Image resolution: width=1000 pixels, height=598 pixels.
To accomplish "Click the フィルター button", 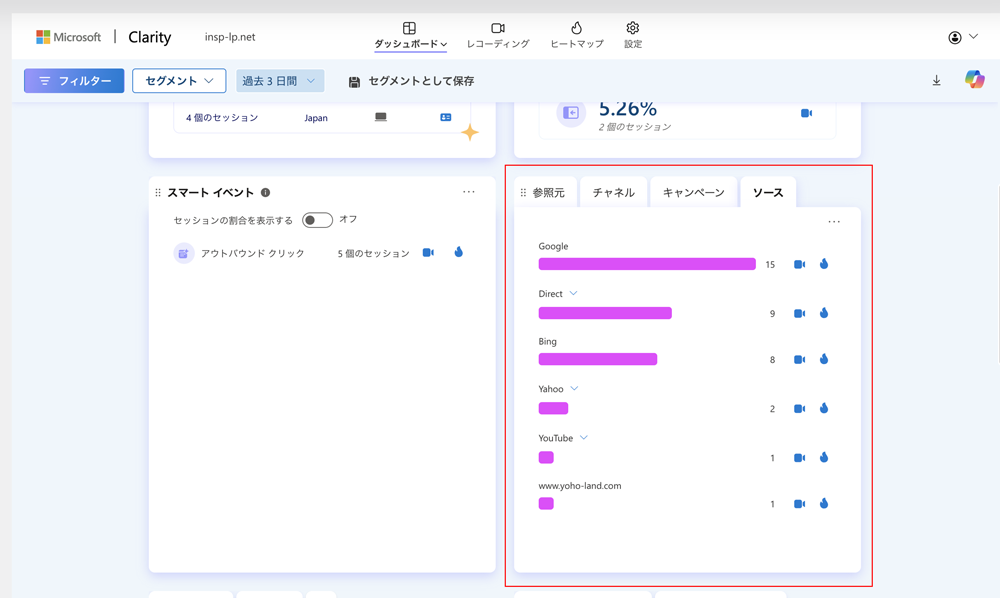I will pyautogui.click(x=74, y=81).
